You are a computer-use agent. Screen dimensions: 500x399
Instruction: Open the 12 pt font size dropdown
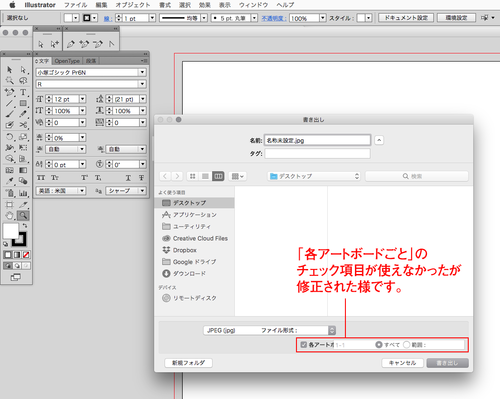click(x=82, y=99)
